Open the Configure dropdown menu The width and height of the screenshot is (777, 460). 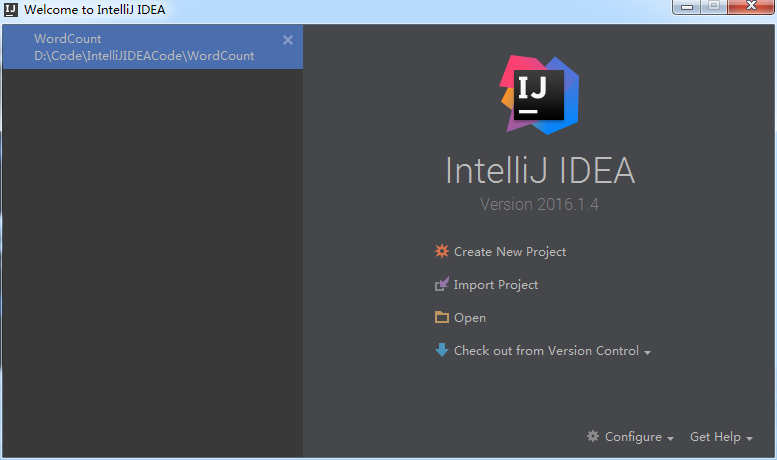(639, 437)
